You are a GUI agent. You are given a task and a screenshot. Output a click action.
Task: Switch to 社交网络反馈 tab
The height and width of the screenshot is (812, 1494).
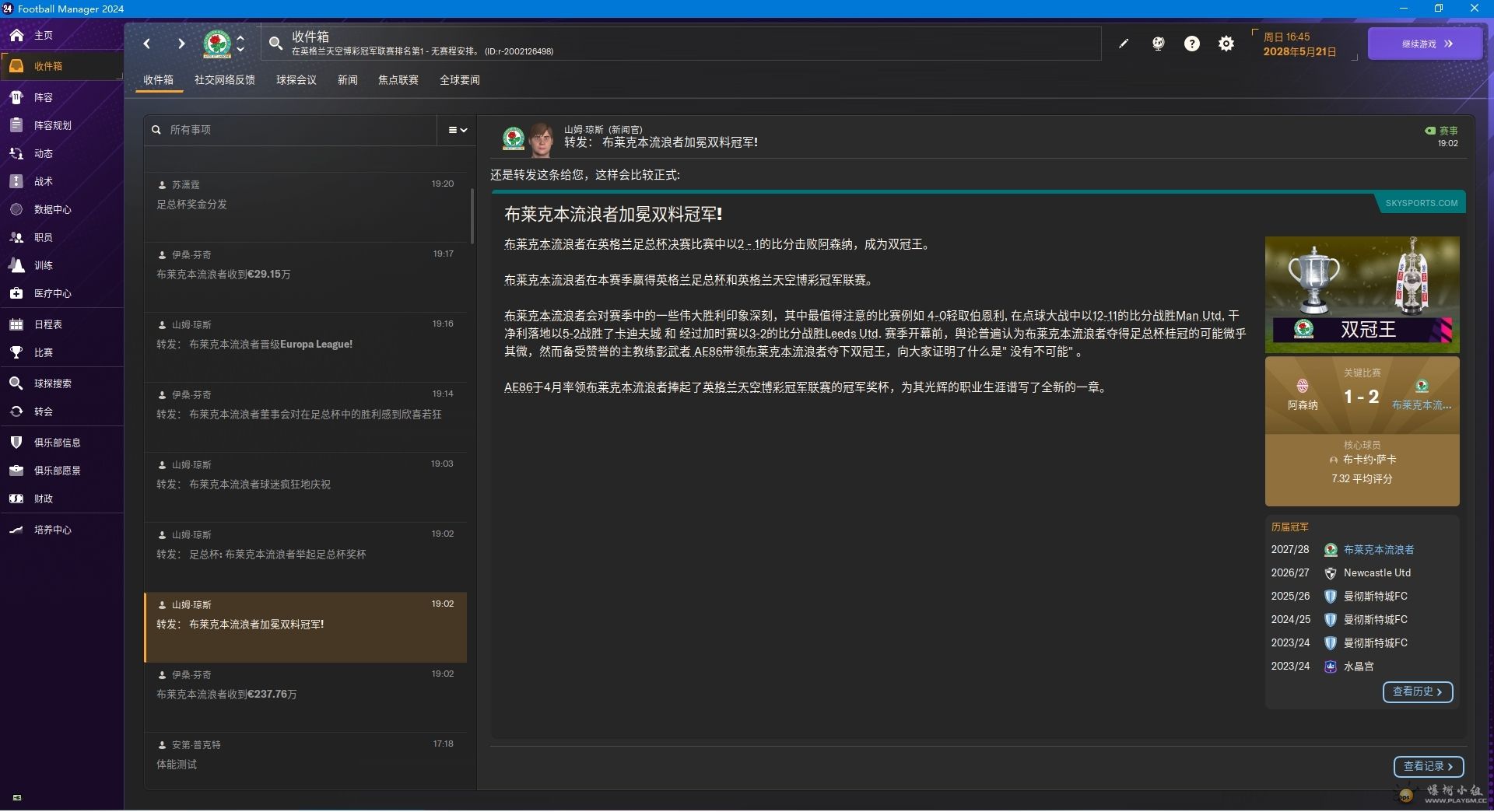[x=225, y=80]
